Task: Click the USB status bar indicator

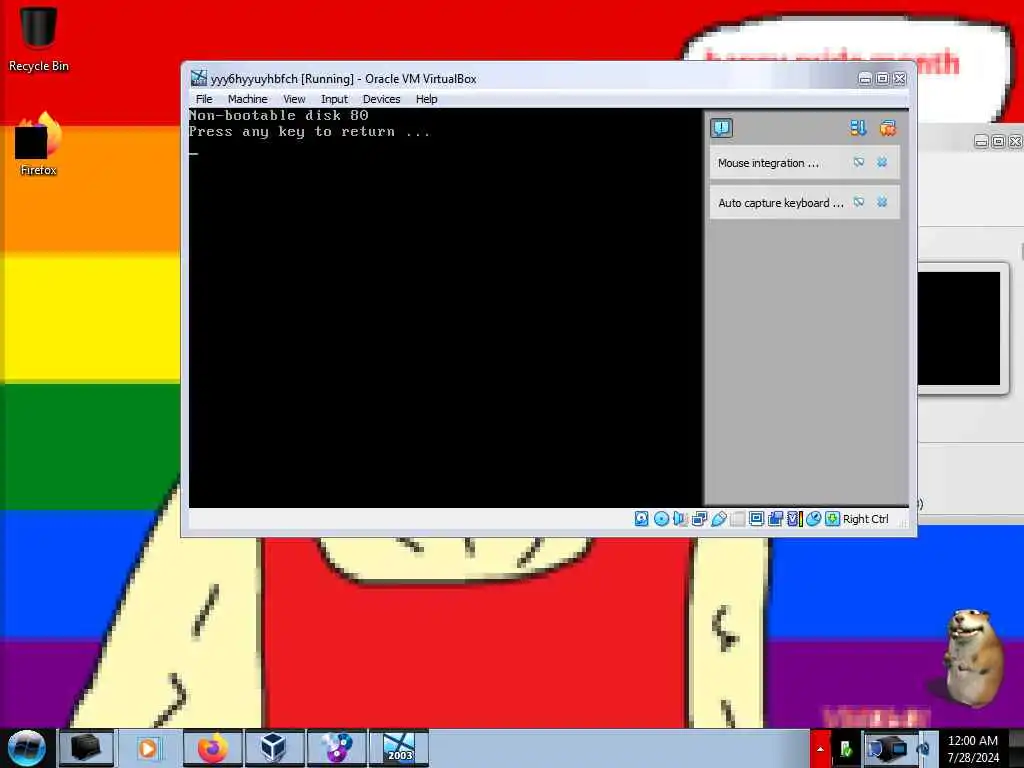Action: (718, 519)
